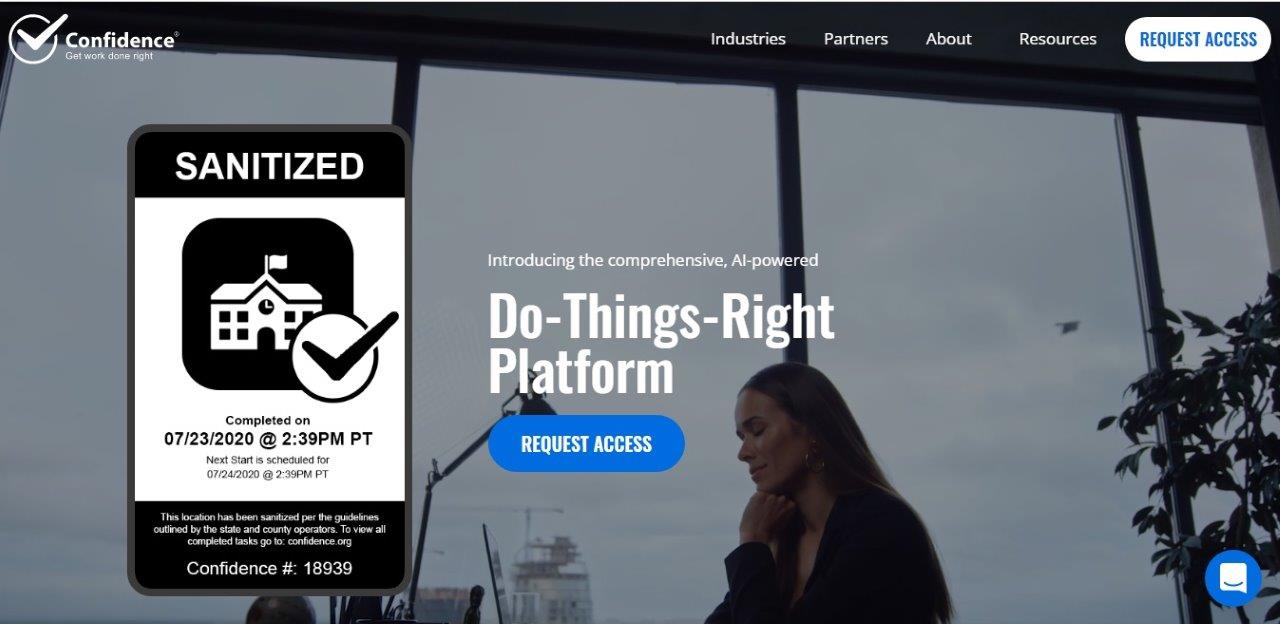1280x624 pixels.
Task: Click the Do-Things-Right Platform headline
Action: 661,343
